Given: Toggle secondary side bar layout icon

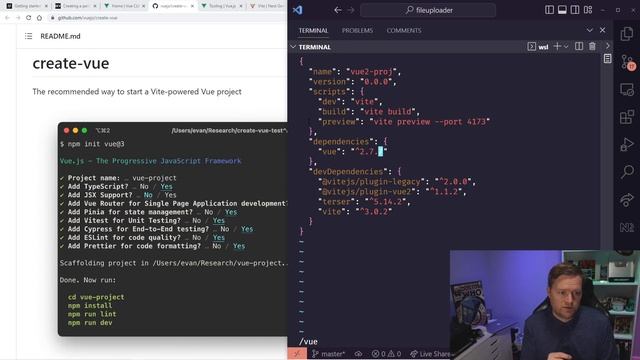Looking at the screenshot, I should (x=575, y=10).
